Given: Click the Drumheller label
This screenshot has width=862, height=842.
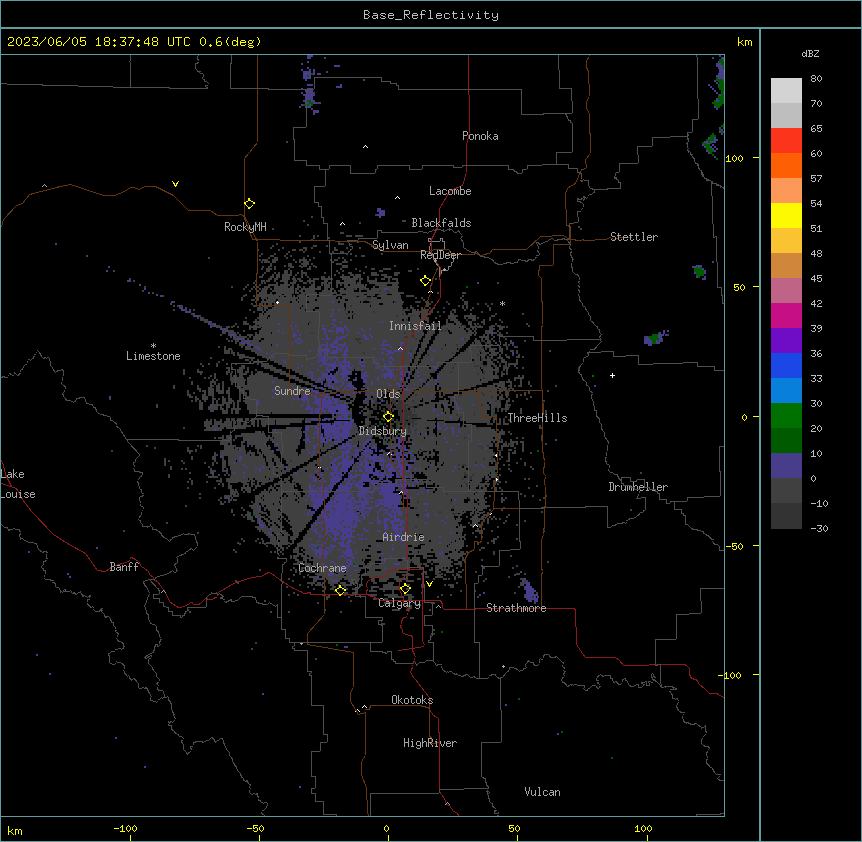Looking at the screenshot, I should tap(638, 487).
